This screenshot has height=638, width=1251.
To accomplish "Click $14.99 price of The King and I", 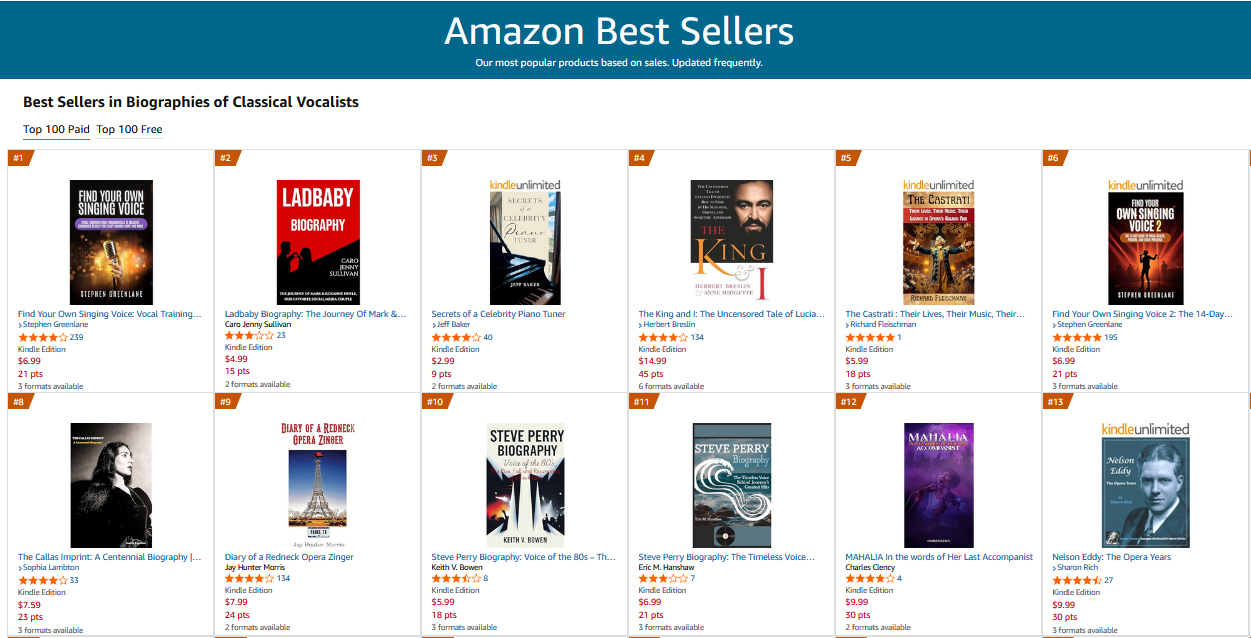I will click(x=652, y=361).
